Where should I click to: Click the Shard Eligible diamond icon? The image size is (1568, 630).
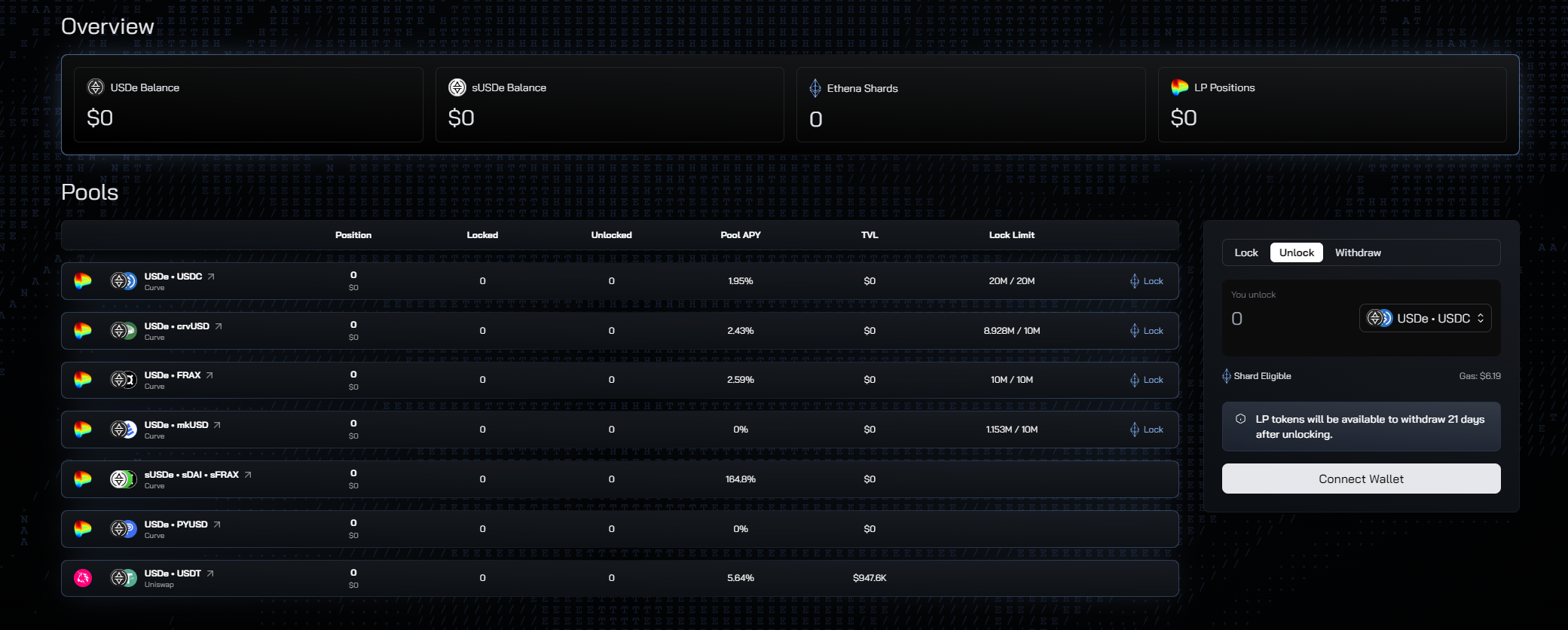(x=1227, y=376)
